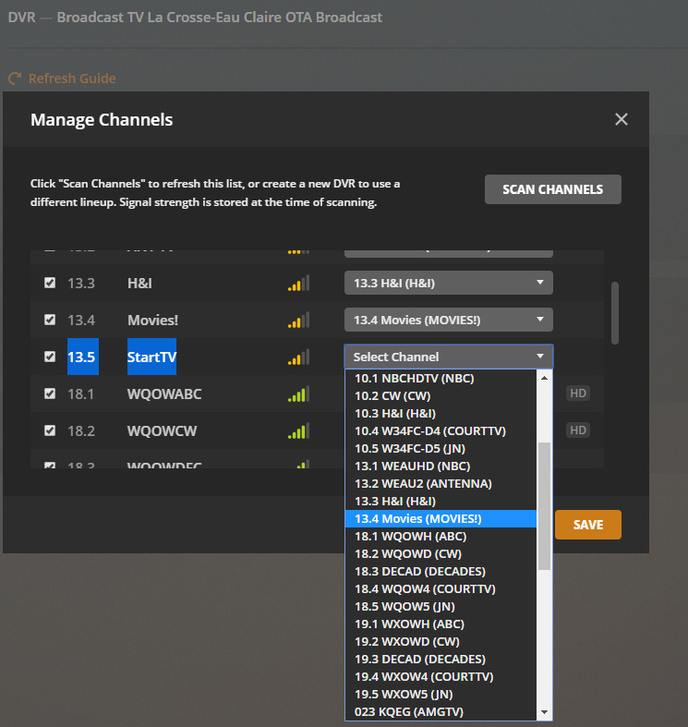
Task: Click the SCAN CHANNELS button
Action: [x=553, y=189]
